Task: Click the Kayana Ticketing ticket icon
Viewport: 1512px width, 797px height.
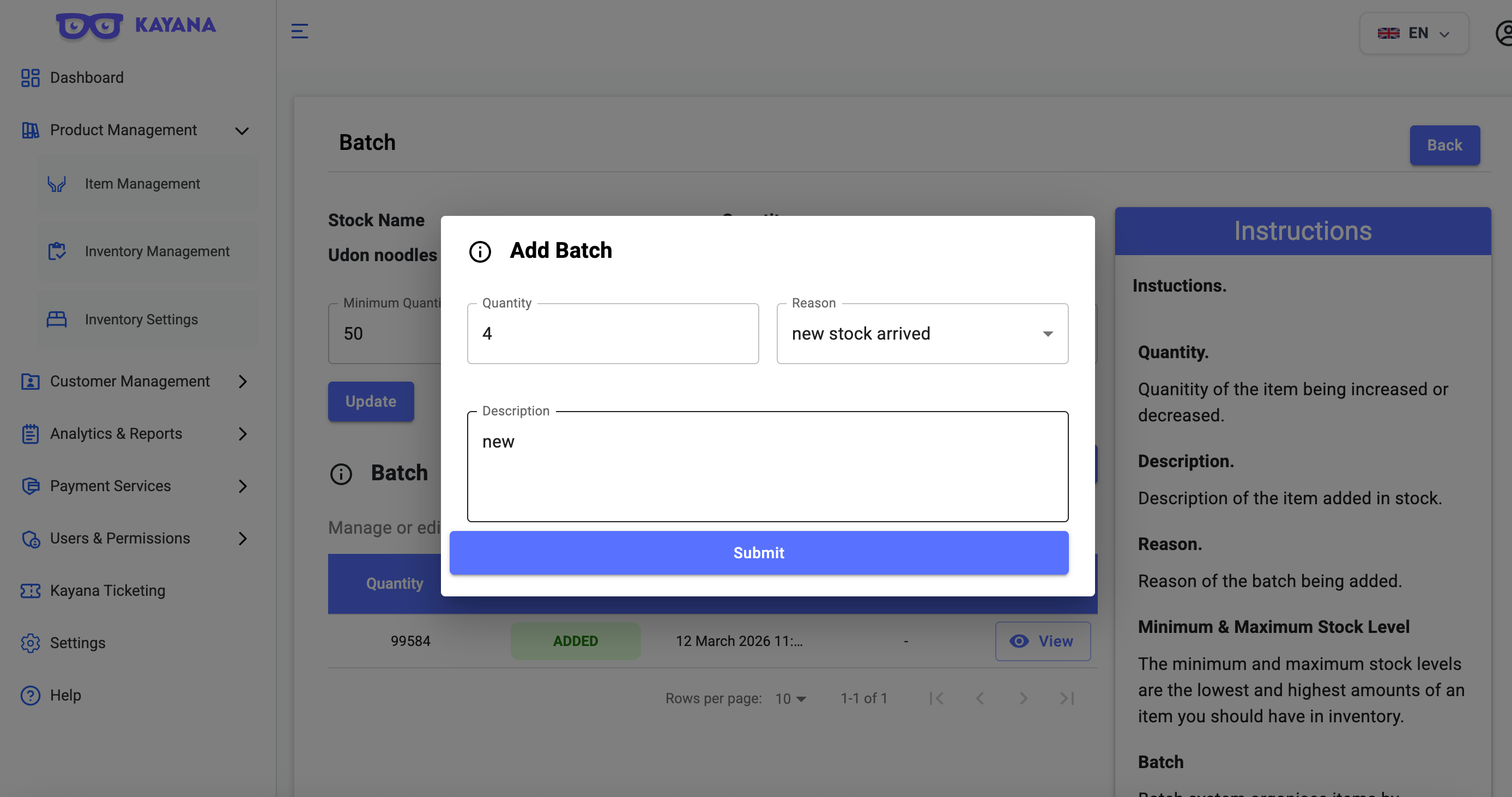Action: pos(30,590)
